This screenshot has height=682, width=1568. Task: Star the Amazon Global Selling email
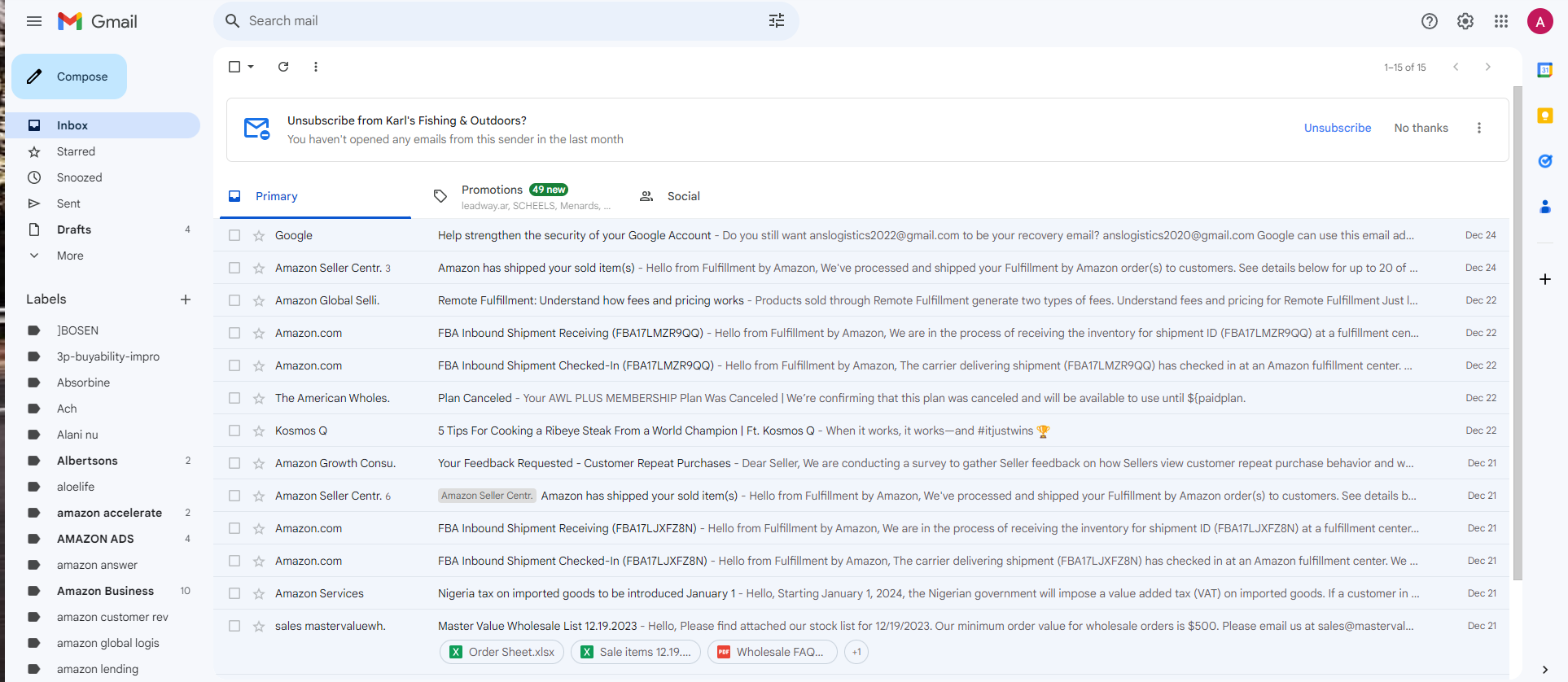pos(259,300)
